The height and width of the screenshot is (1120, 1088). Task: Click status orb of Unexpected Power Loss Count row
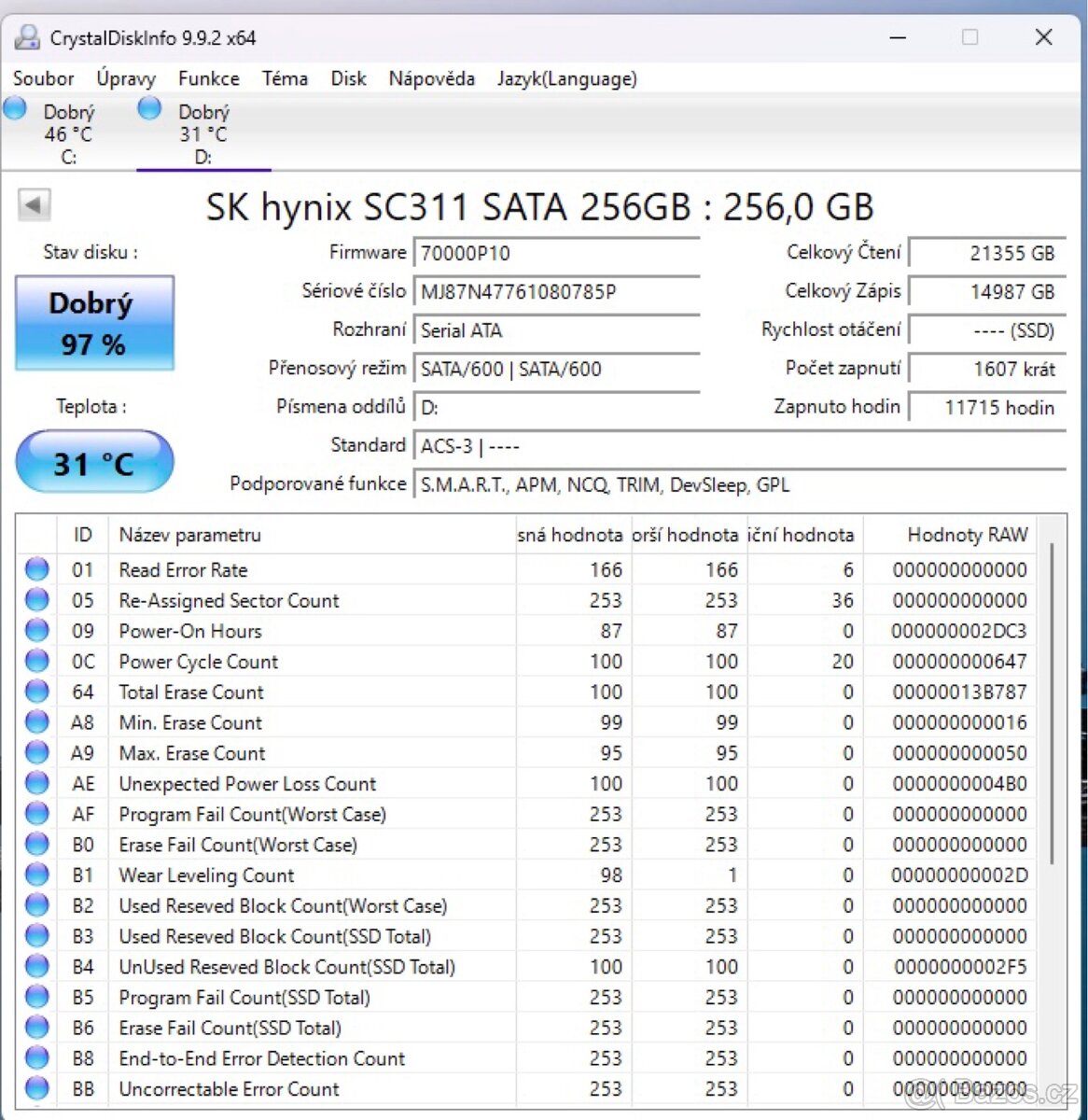click(x=37, y=783)
